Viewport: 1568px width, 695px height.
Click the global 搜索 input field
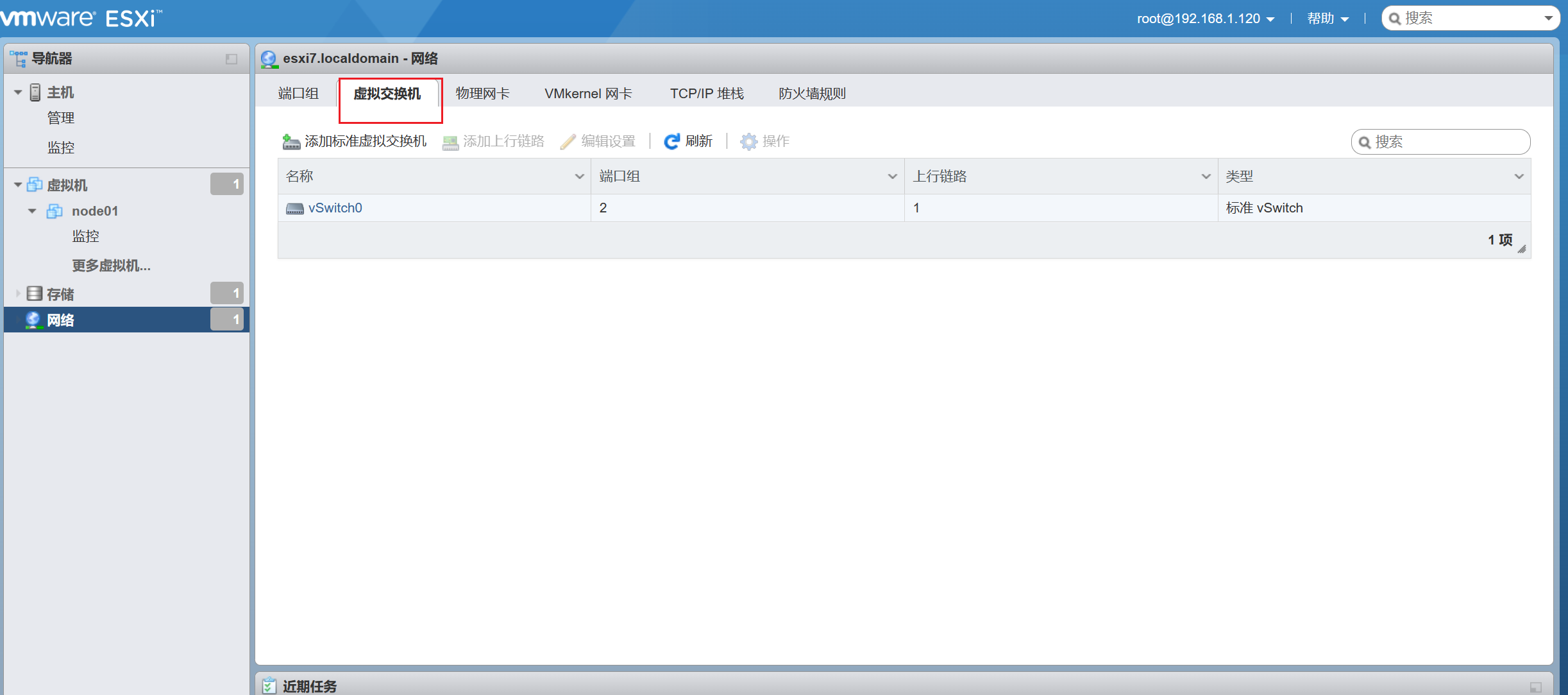click(1471, 19)
